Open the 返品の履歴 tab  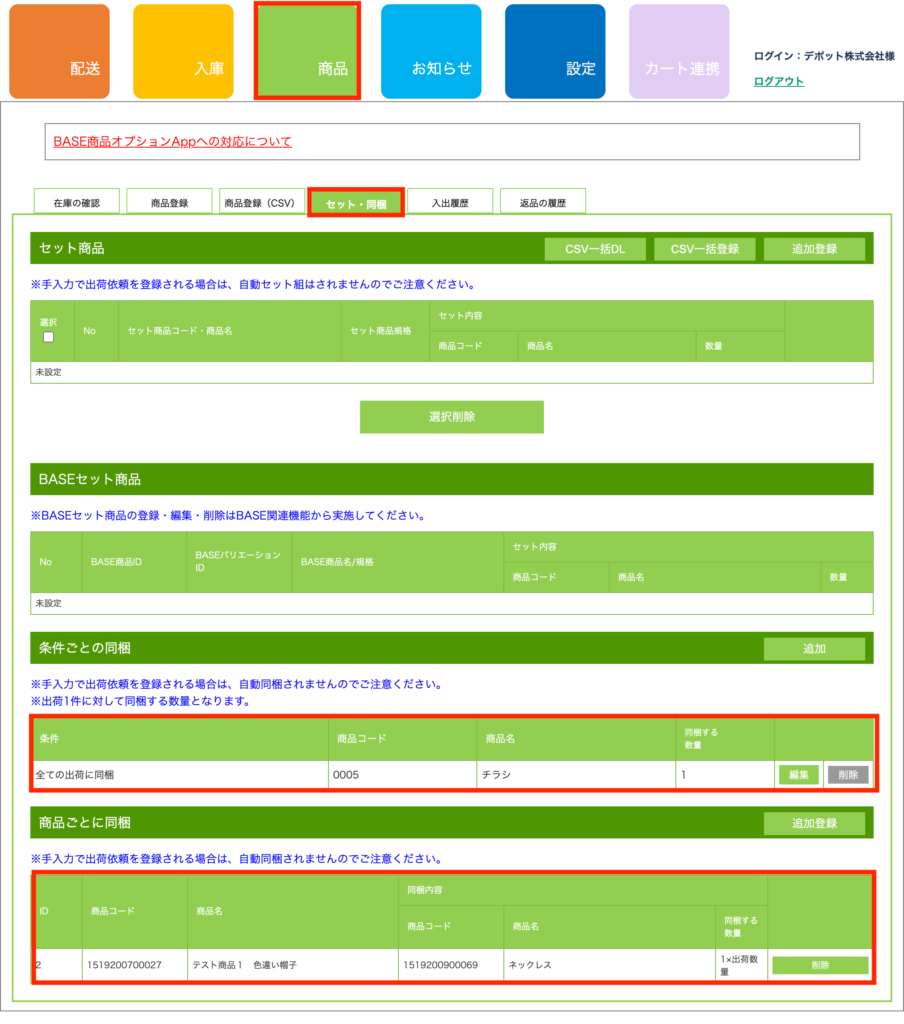(x=542, y=203)
